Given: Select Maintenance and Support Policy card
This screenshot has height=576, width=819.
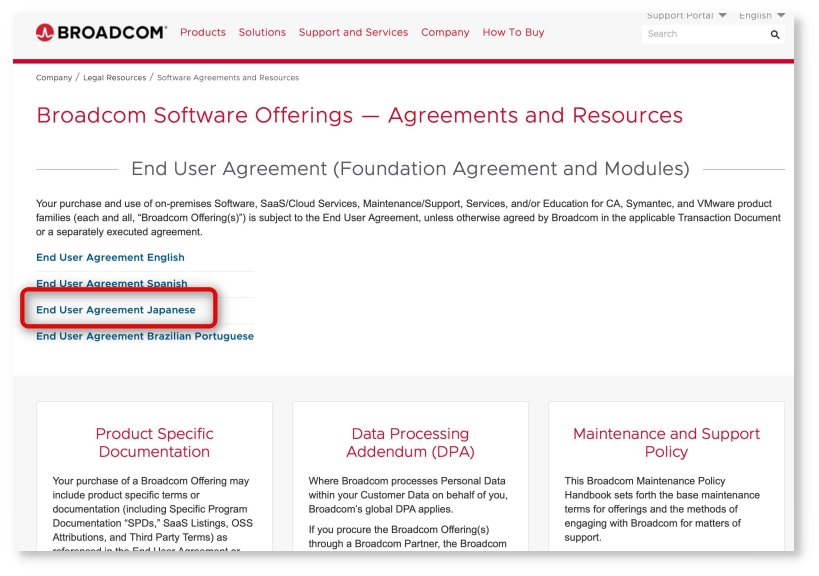Looking at the screenshot, I should click(666, 443).
